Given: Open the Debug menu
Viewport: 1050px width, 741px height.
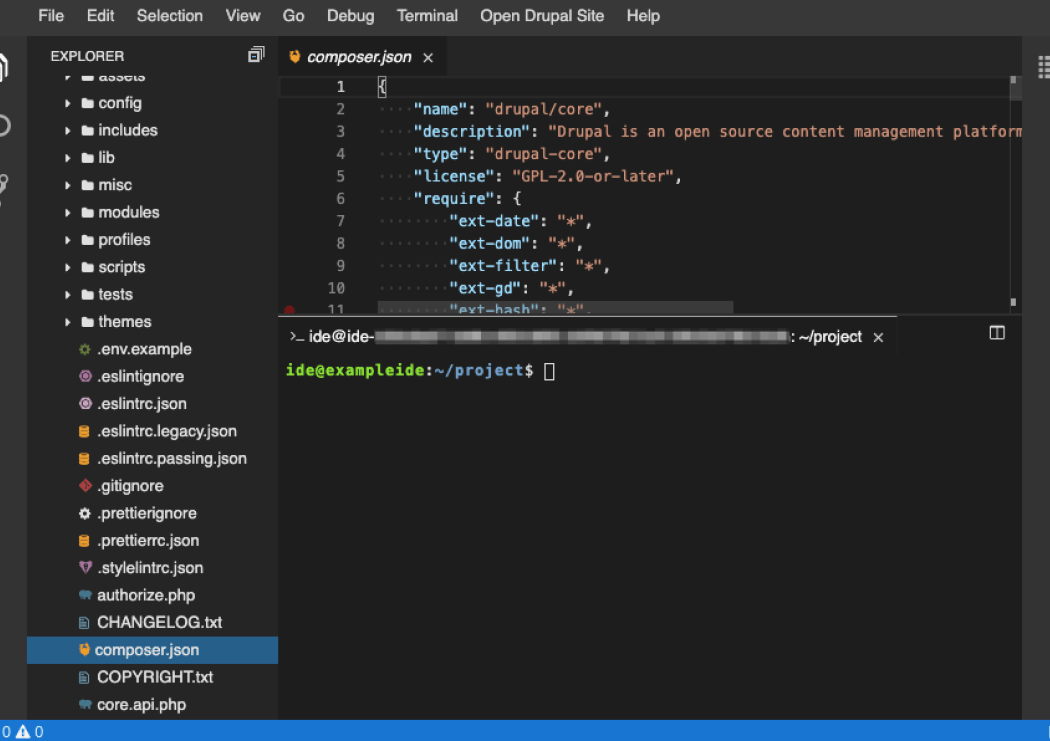Looking at the screenshot, I should click(350, 16).
